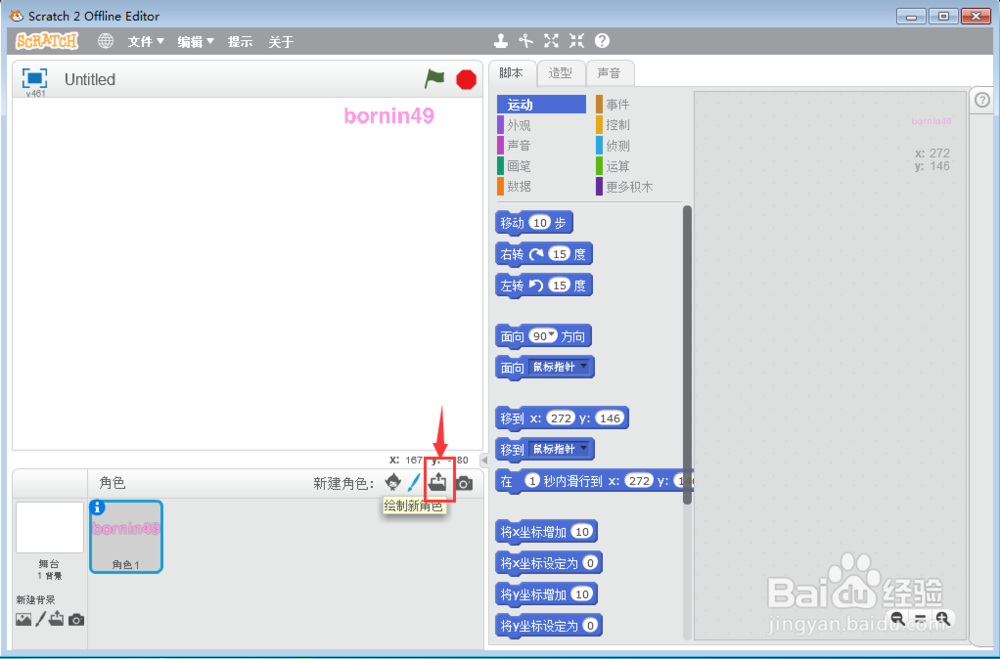Switch to the 脚本 tab

point(511,73)
